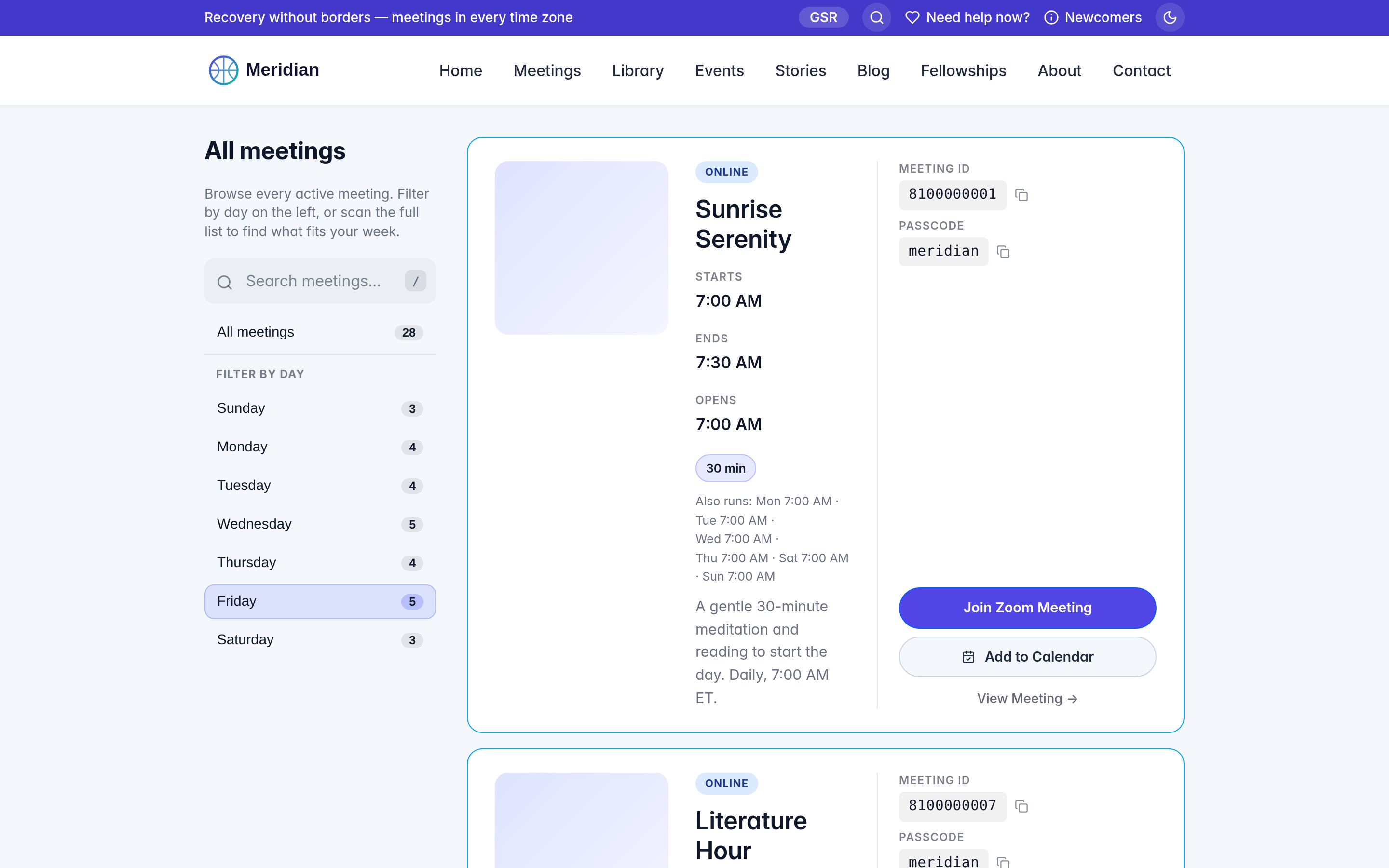This screenshot has height=868, width=1389.
Task: Open Contact nav item
Action: tap(1141, 70)
